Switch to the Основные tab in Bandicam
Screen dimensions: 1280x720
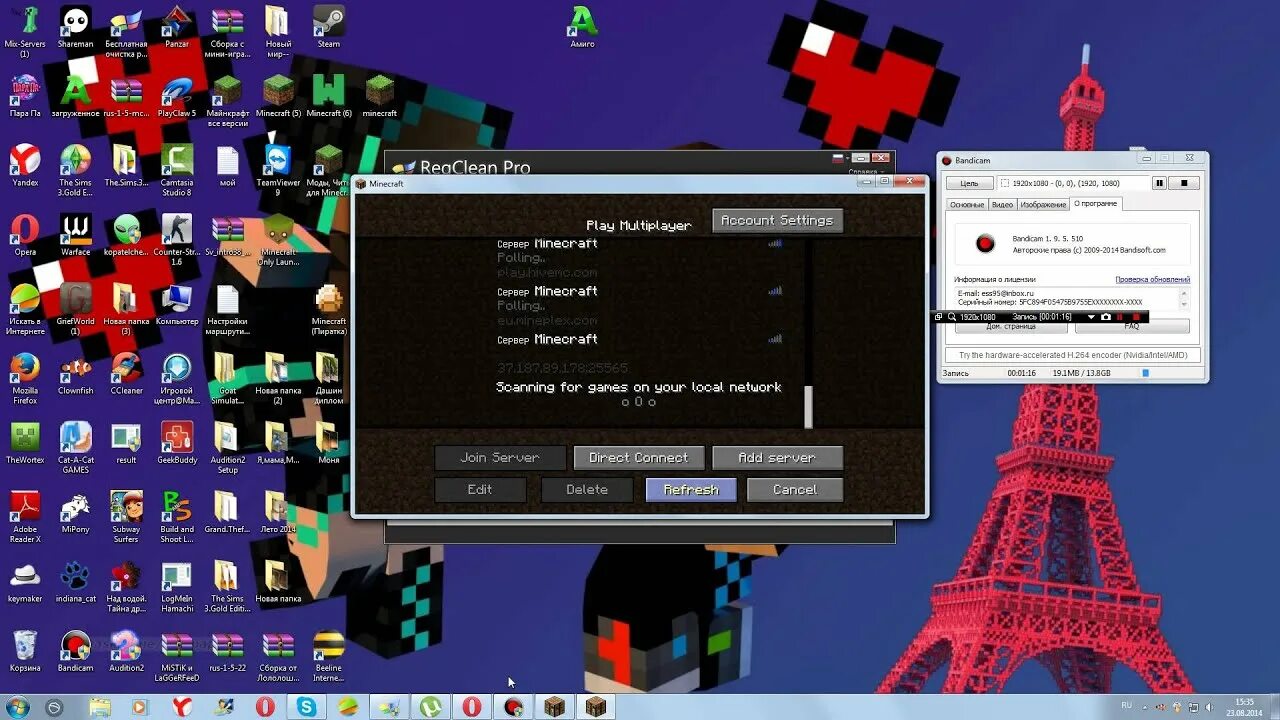pyautogui.click(x=967, y=204)
